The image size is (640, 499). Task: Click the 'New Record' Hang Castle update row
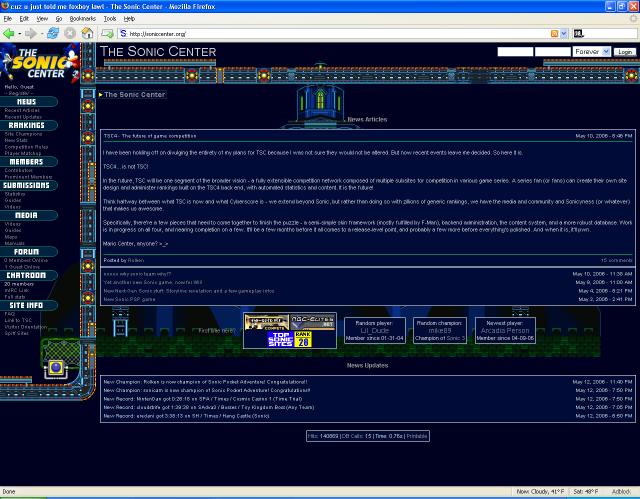coord(186,416)
